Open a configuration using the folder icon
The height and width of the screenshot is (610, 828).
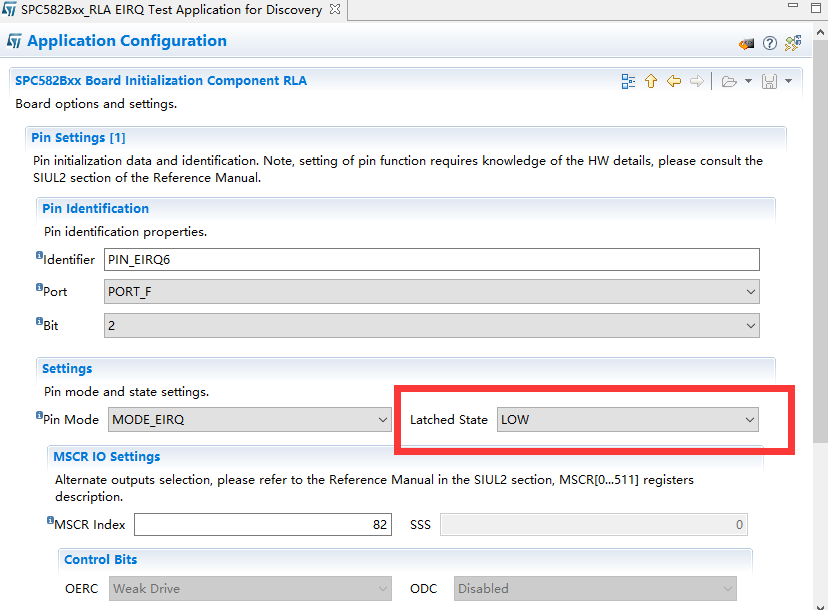click(x=731, y=81)
